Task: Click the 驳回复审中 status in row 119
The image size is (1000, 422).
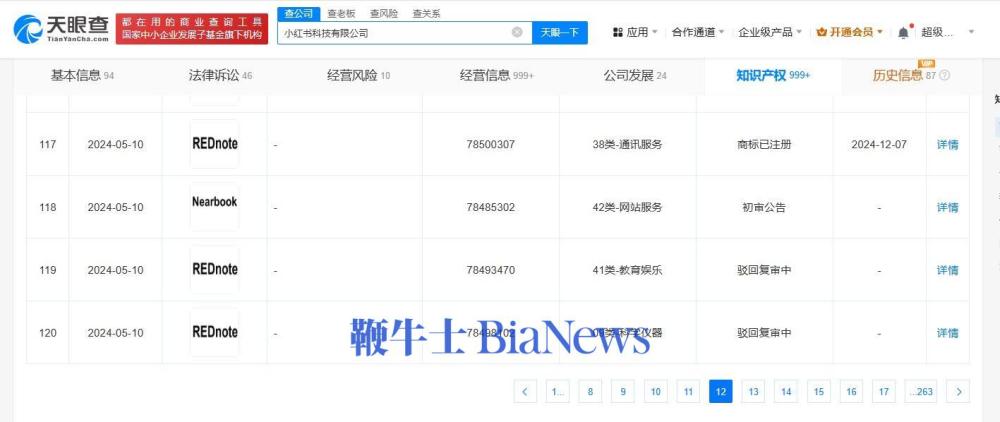Action: click(x=764, y=270)
